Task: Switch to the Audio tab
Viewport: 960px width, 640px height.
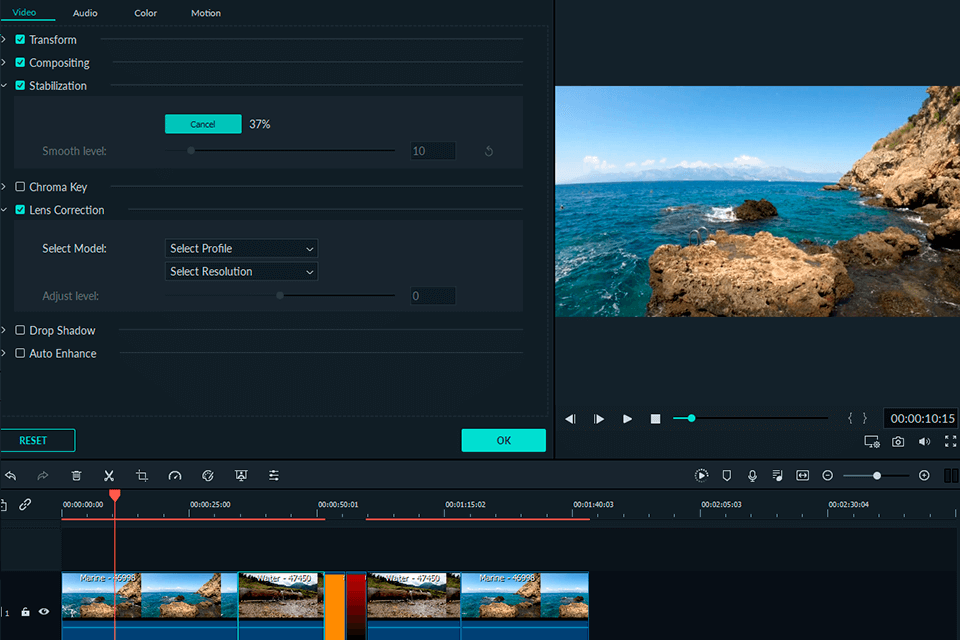Action: pos(85,13)
